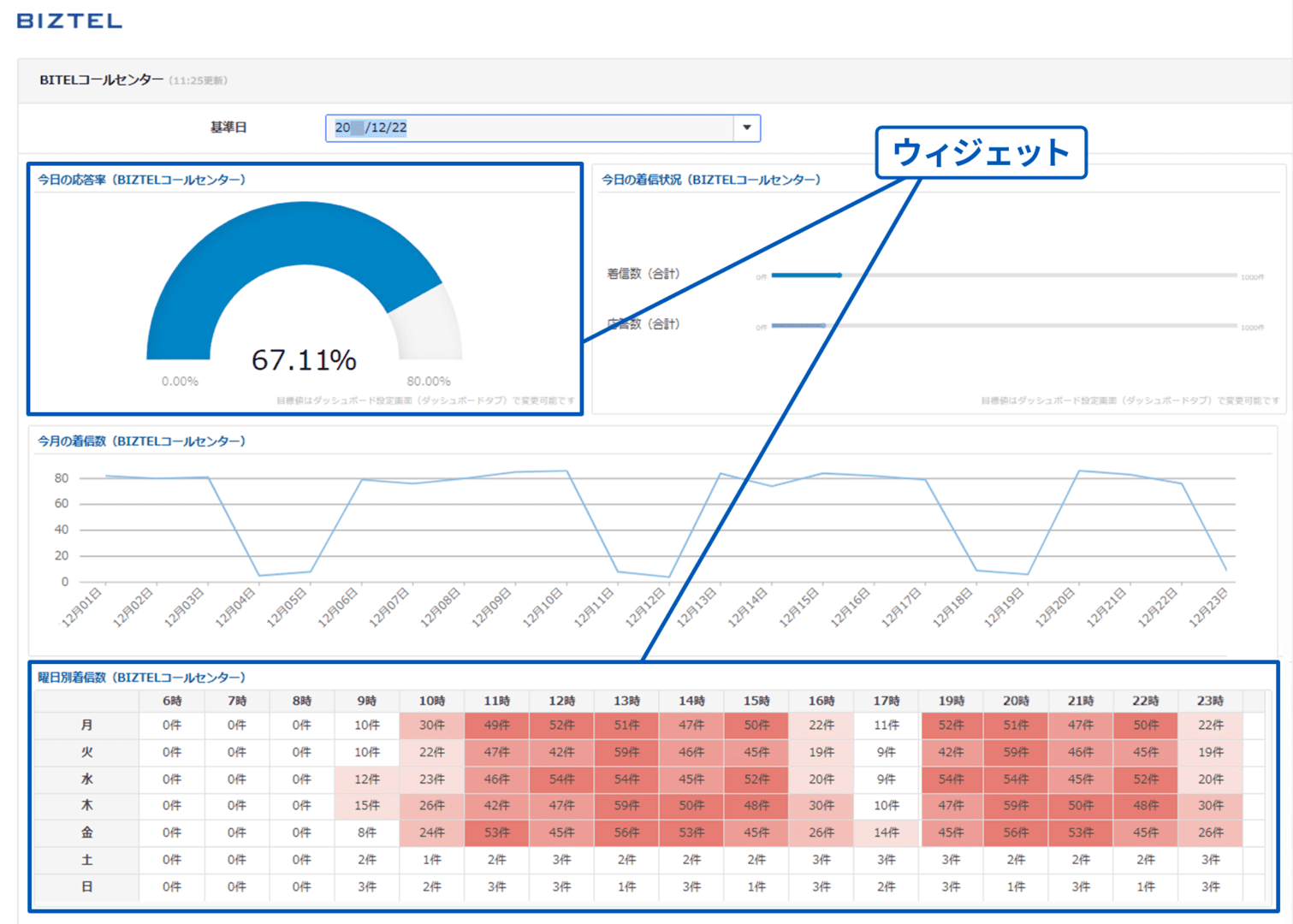Click the 着信数（合計） progress bar

[1004, 275]
